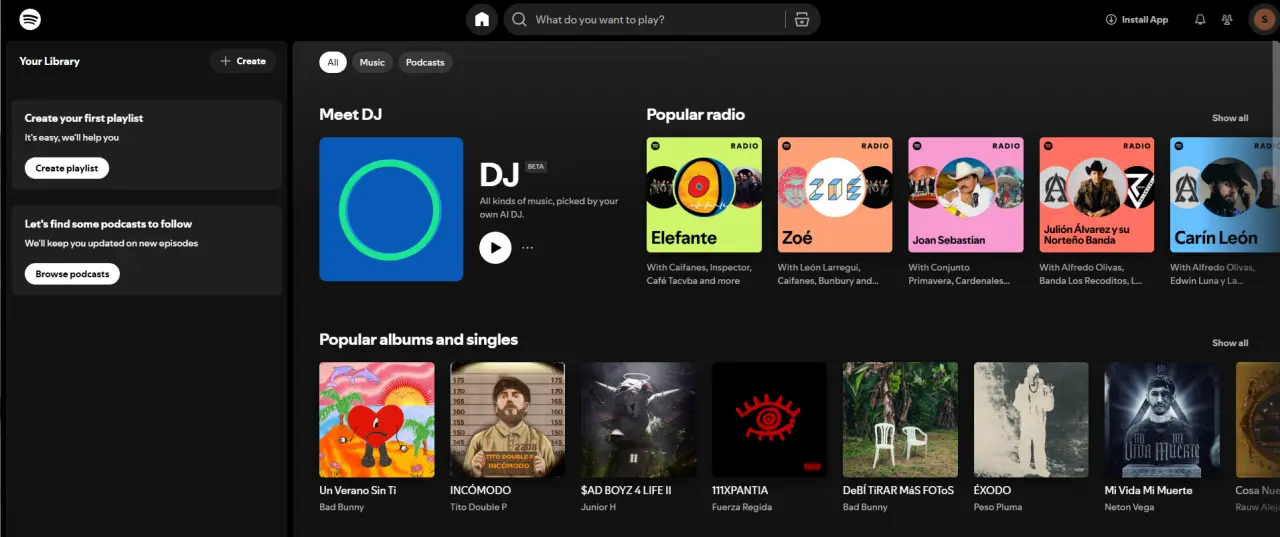Select the Music filter chip

coord(372,62)
